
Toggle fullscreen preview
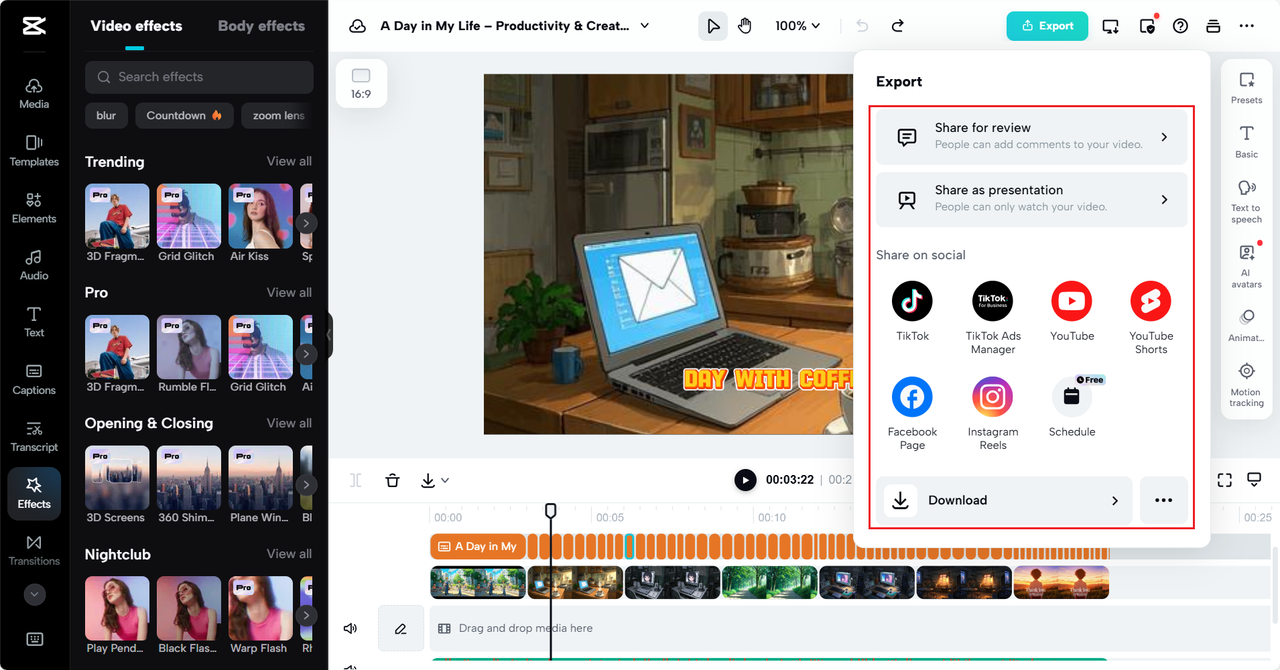point(1224,480)
